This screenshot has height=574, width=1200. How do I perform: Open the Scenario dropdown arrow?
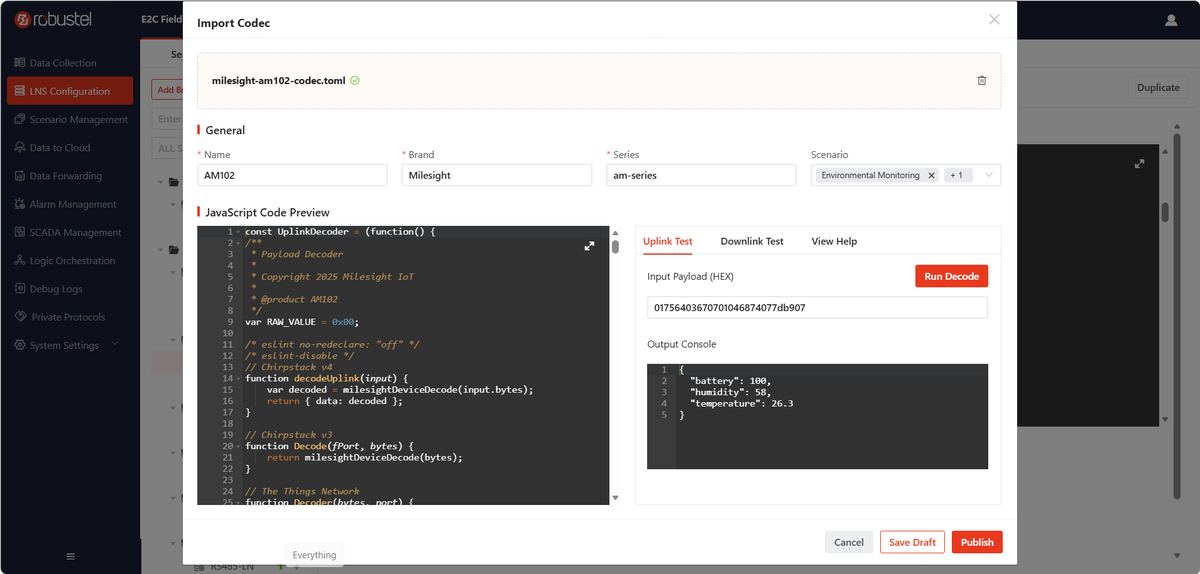(x=988, y=175)
